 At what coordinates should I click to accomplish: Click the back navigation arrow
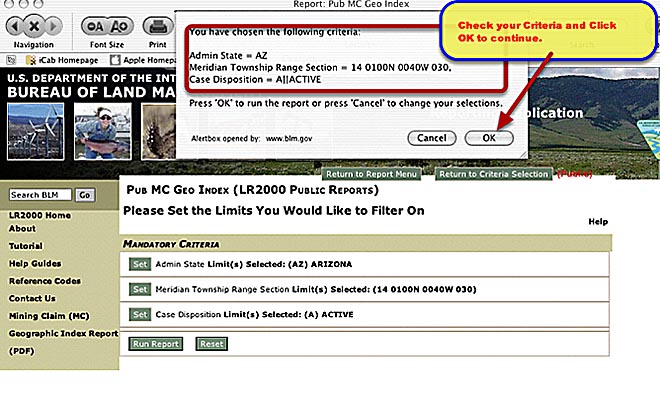tap(15, 27)
